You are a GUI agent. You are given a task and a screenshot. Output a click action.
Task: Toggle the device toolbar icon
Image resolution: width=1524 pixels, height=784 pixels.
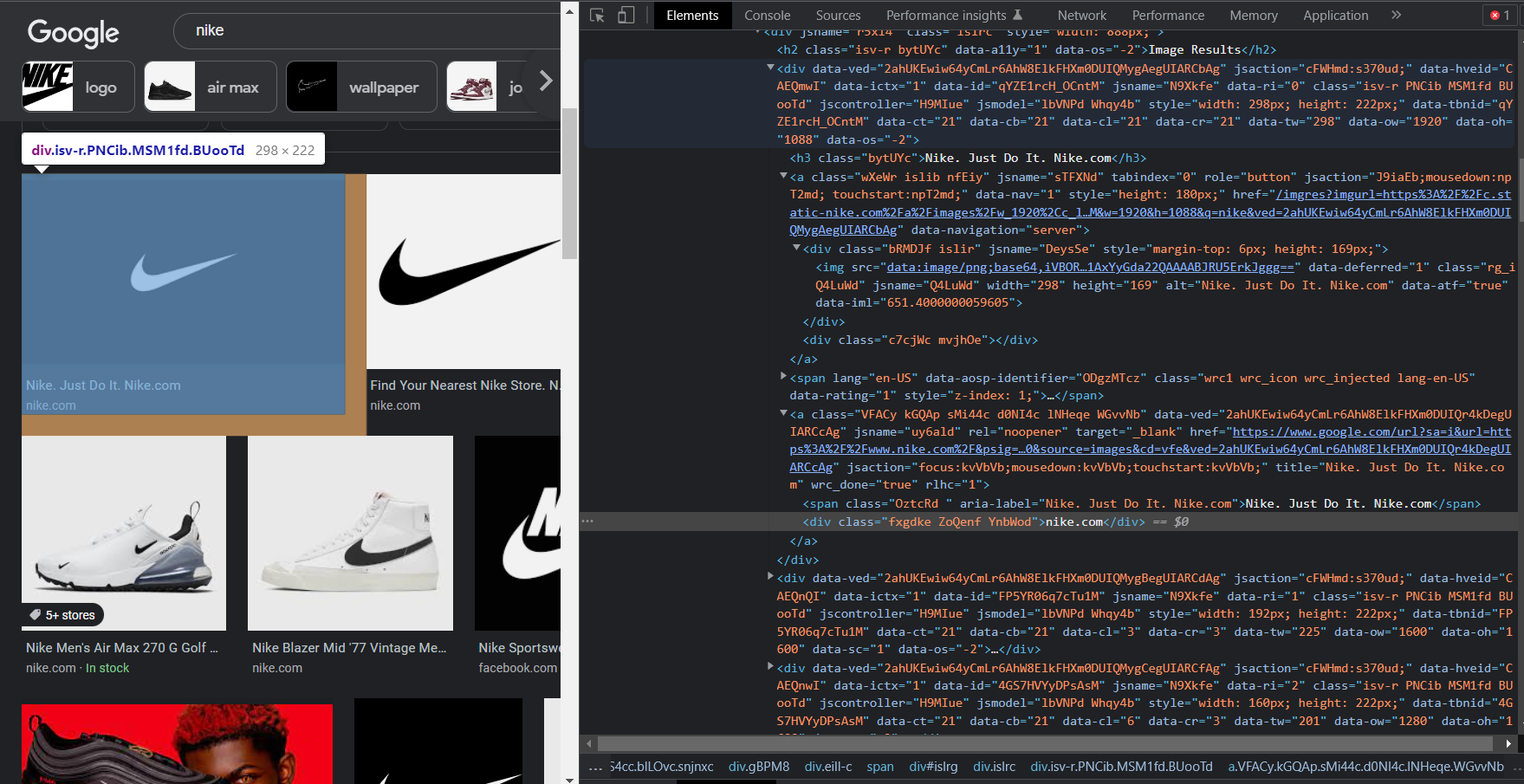pyautogui.click(x=626, y=16)
